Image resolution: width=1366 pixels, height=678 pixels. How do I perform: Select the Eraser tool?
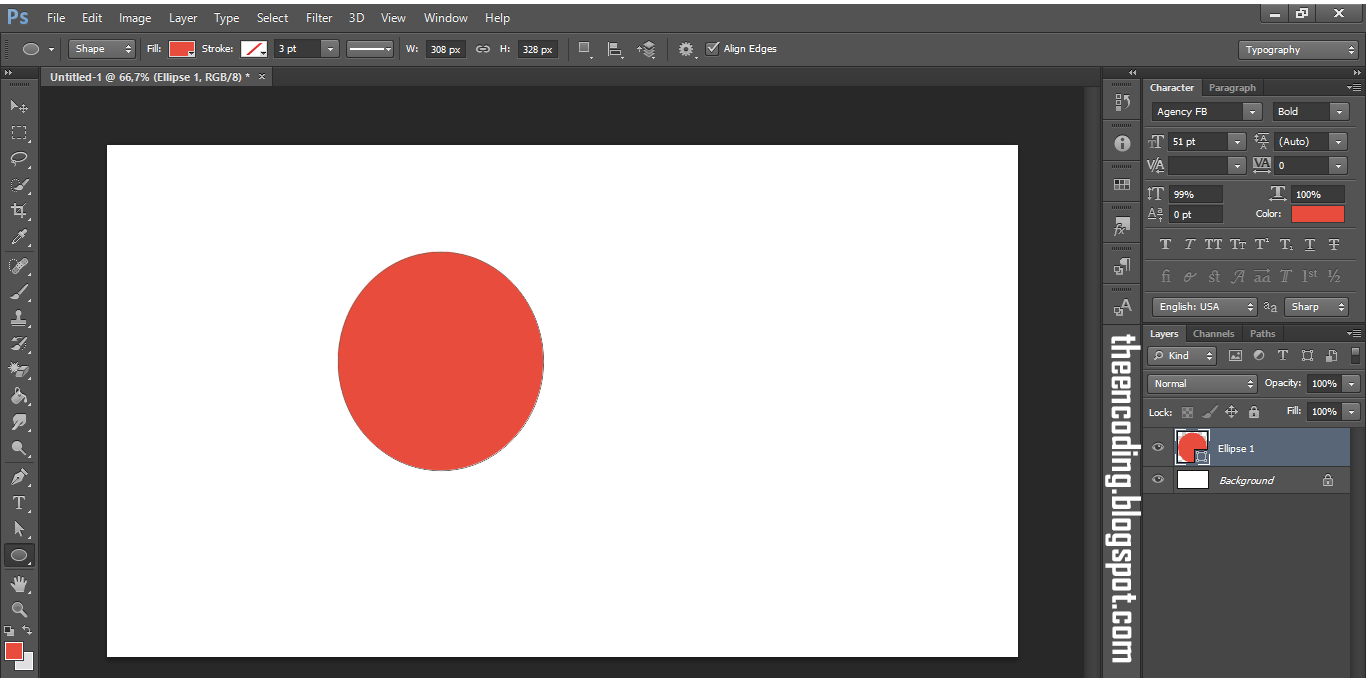pyautogui.click(x=19, y=371)
